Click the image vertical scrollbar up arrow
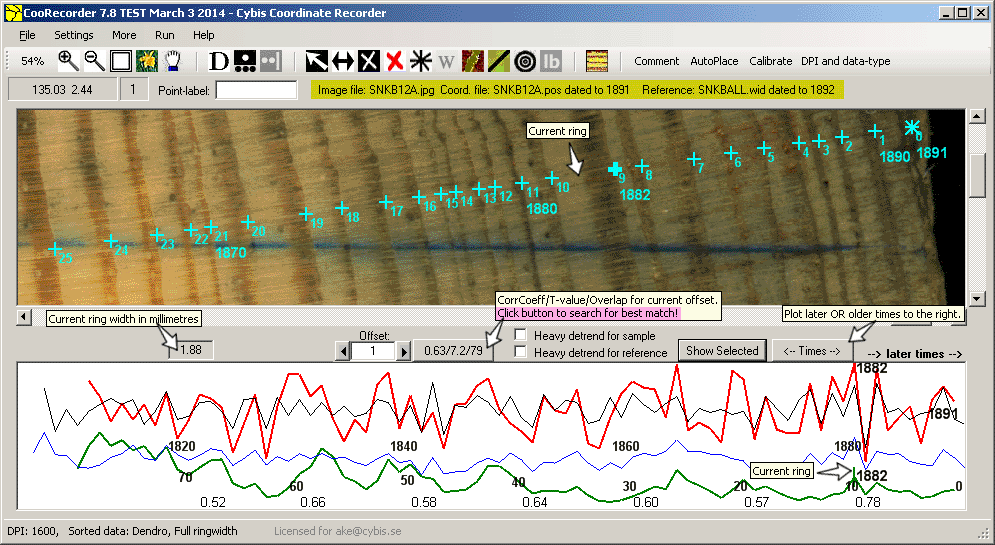This screenshot has width=995, height=545. point(976,116)
